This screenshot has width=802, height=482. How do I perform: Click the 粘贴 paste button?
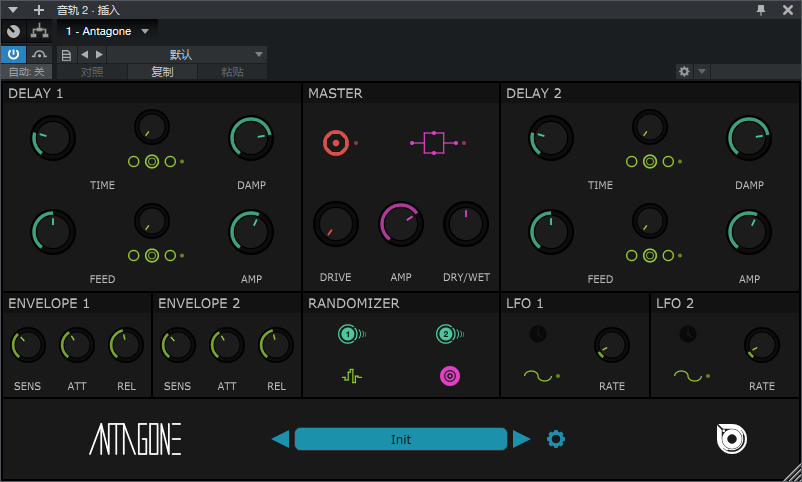click(x=232, y=72)
